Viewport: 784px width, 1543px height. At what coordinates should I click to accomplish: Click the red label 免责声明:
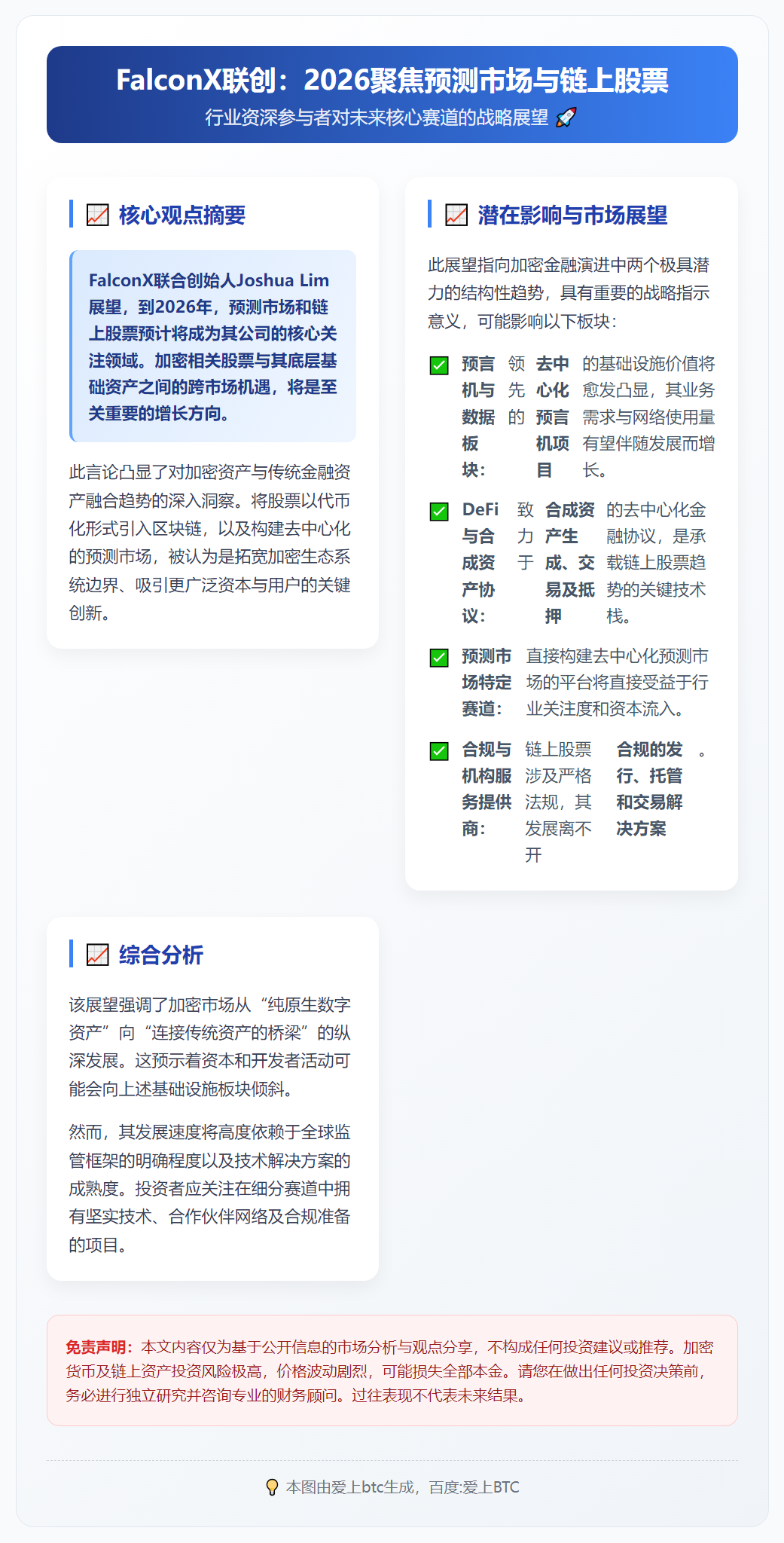pyautogui.click(x=99, y=1347)
